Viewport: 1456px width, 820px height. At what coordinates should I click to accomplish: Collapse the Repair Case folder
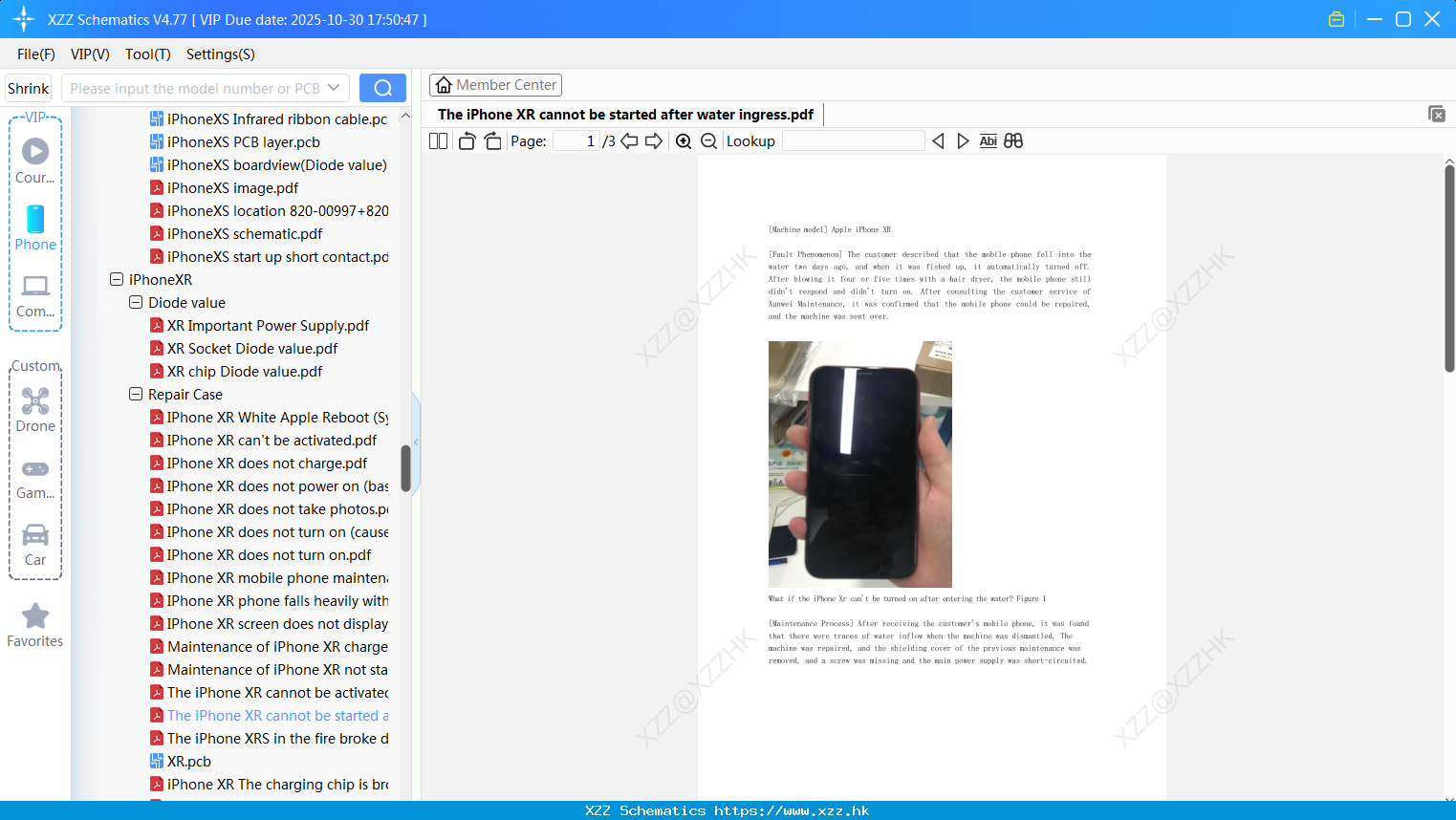(x=136, y=394)
